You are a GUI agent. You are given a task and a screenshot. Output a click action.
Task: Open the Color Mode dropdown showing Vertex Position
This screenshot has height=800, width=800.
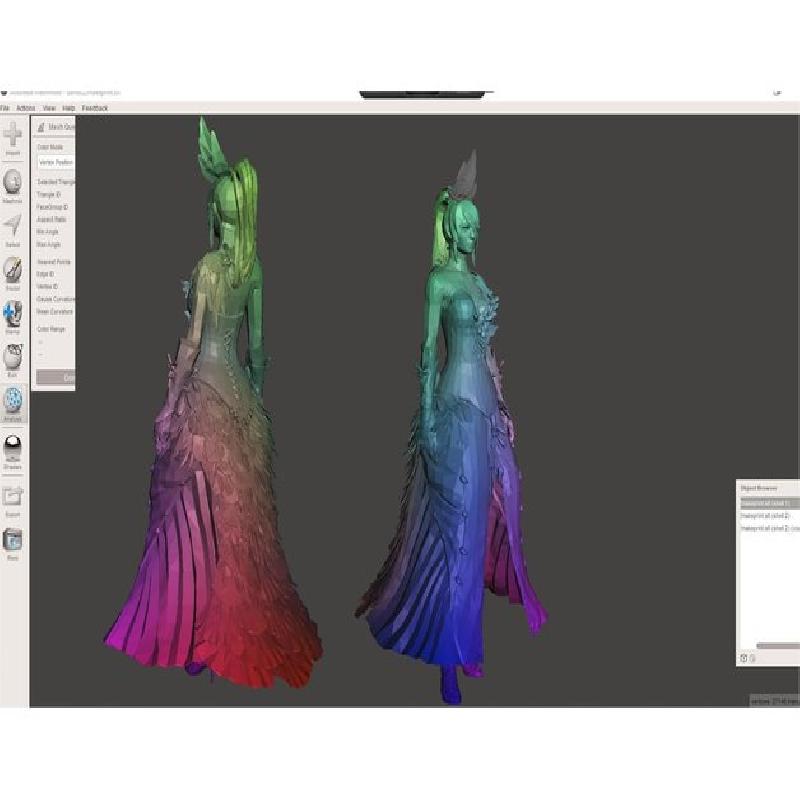56,162
